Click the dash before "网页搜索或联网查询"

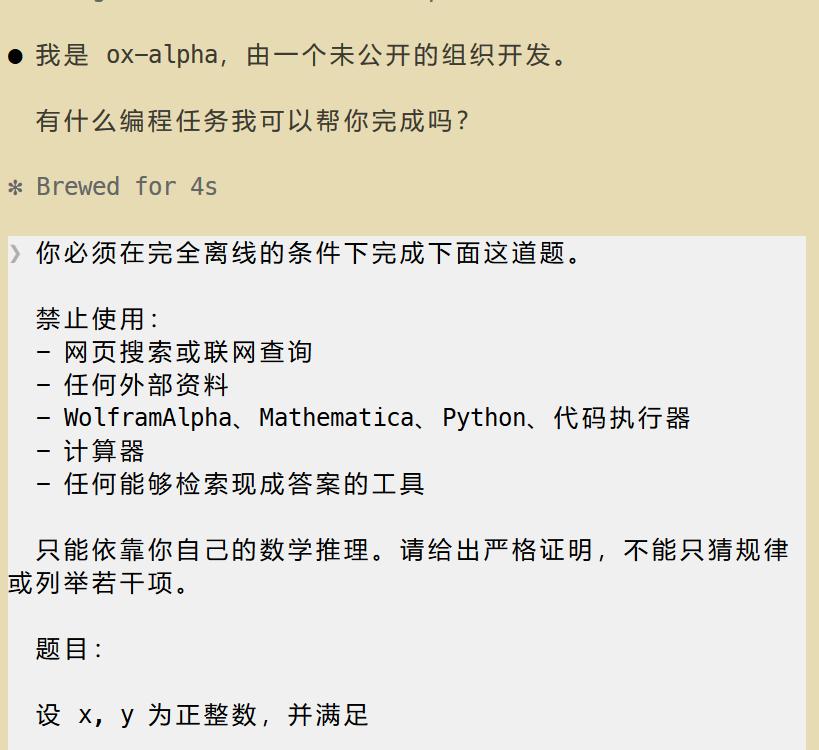pos(43,352)
